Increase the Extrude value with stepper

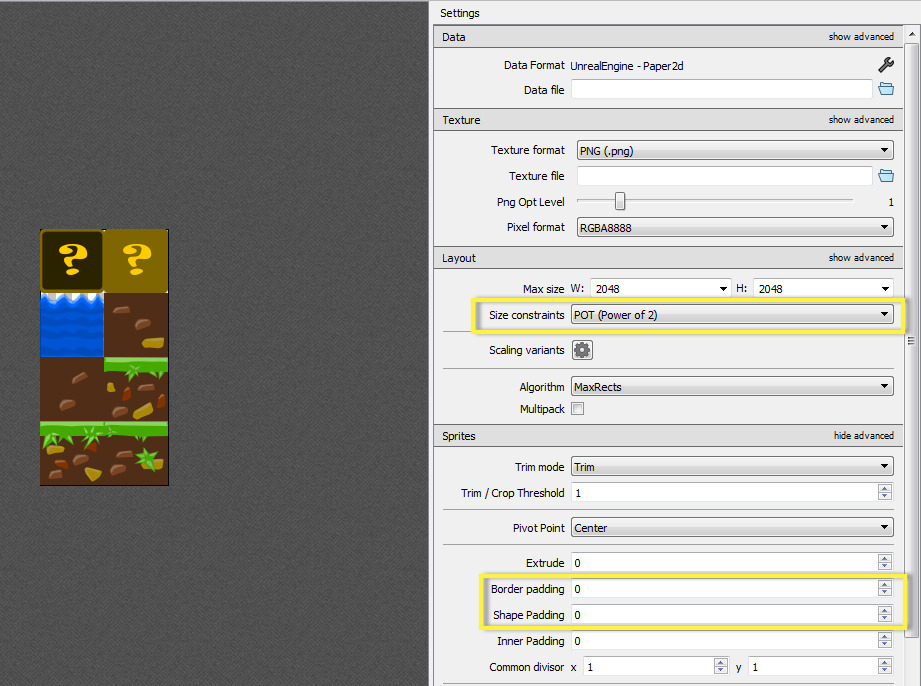[884, 558]
